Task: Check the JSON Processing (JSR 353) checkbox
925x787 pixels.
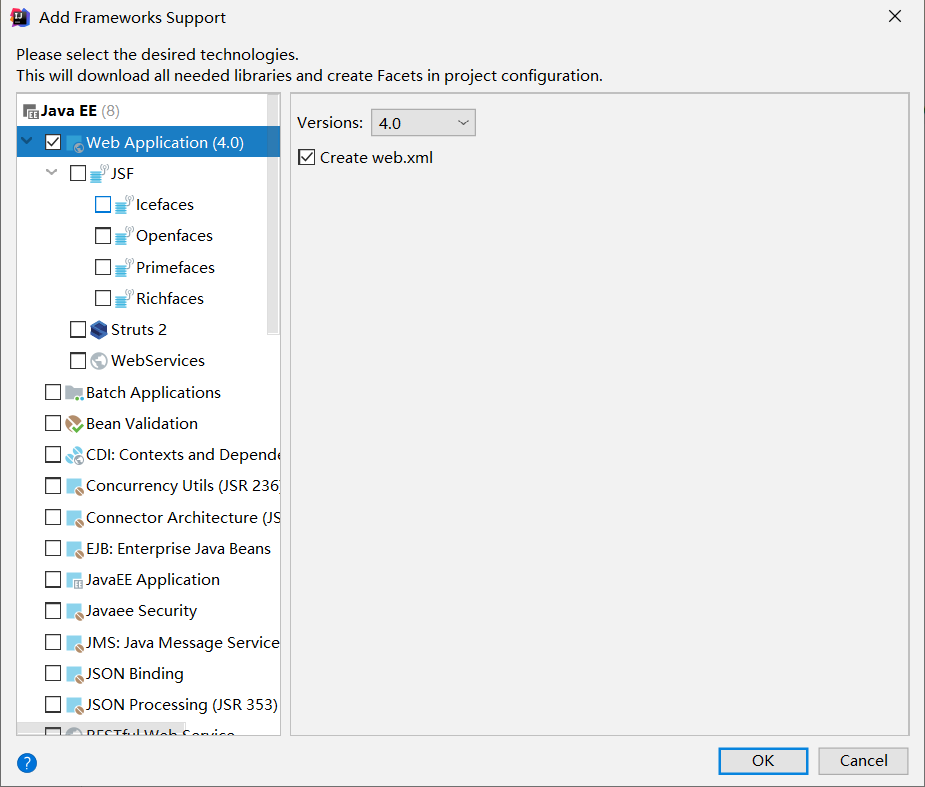Action: (53, 704)
